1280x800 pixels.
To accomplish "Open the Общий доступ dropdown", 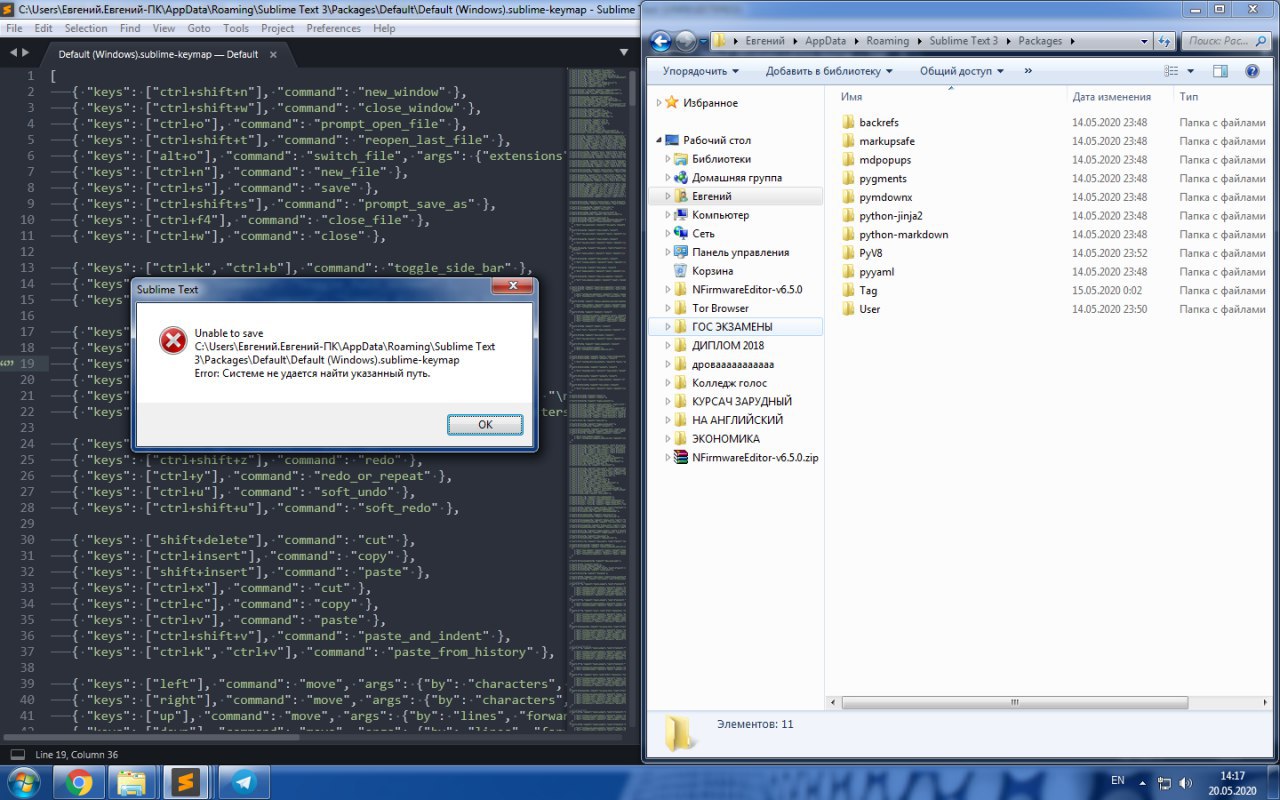I will pos(962,71).
